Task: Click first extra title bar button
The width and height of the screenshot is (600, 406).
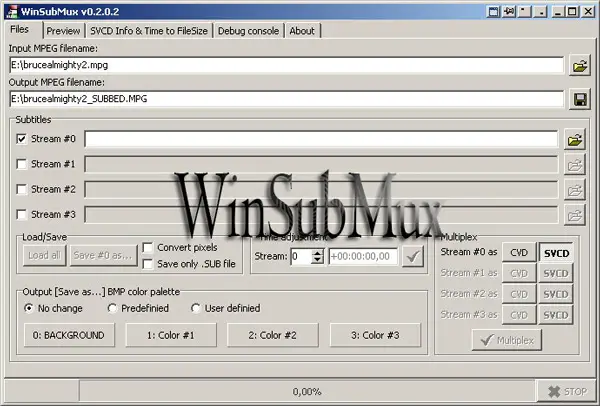Action: pos(493,12)
